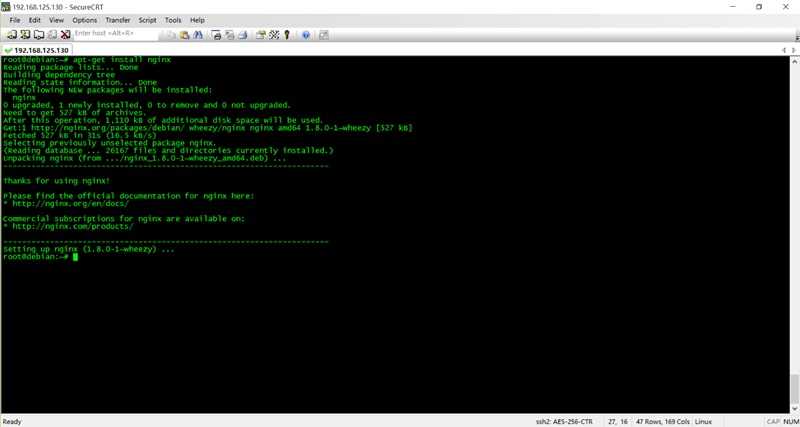Click the grayed Reconnect toolbar icon
This screenshot has width=800, height=427.
click(x=52, y=35)
